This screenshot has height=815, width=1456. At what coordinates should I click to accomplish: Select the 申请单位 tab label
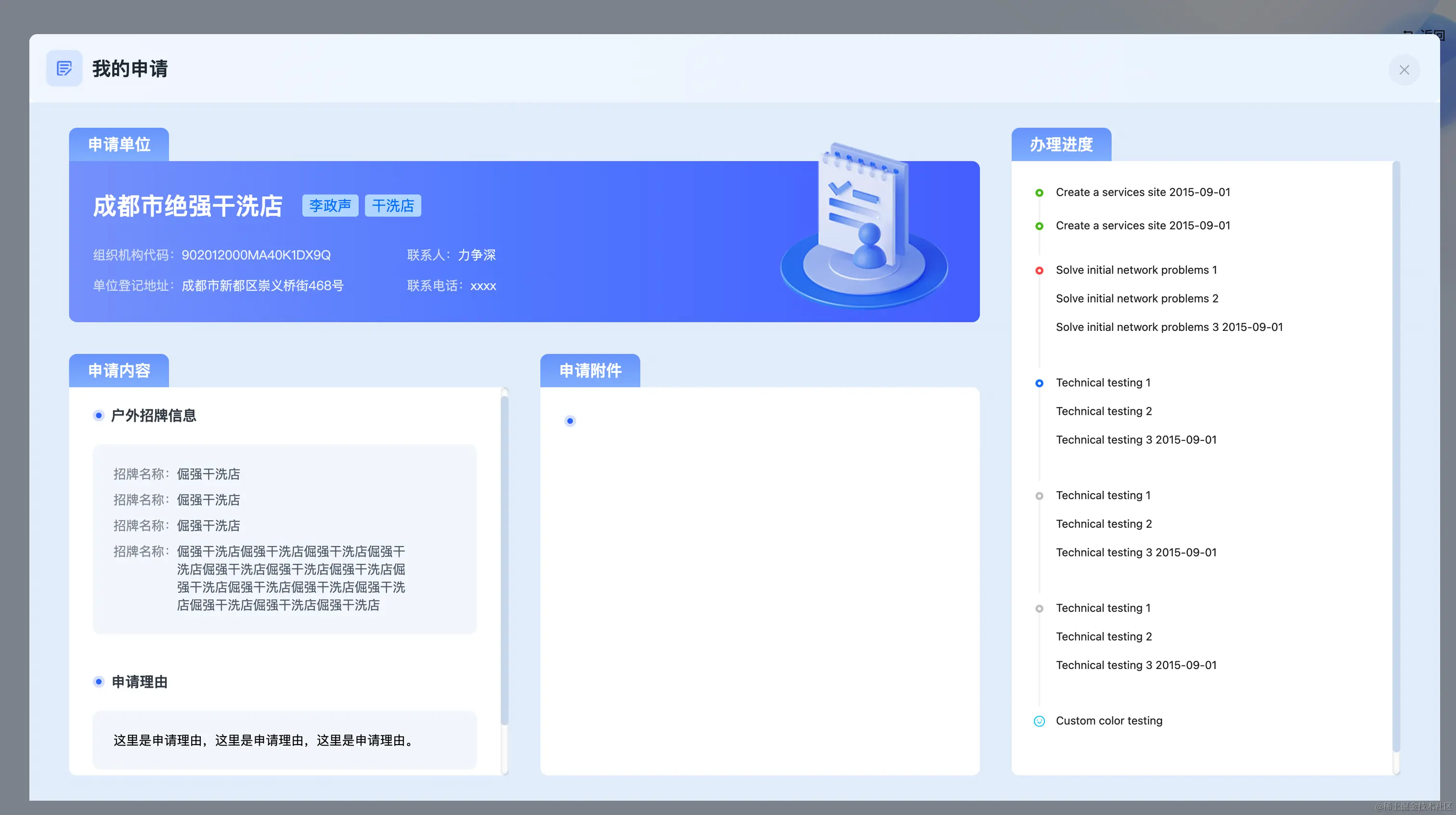point(119,145)
